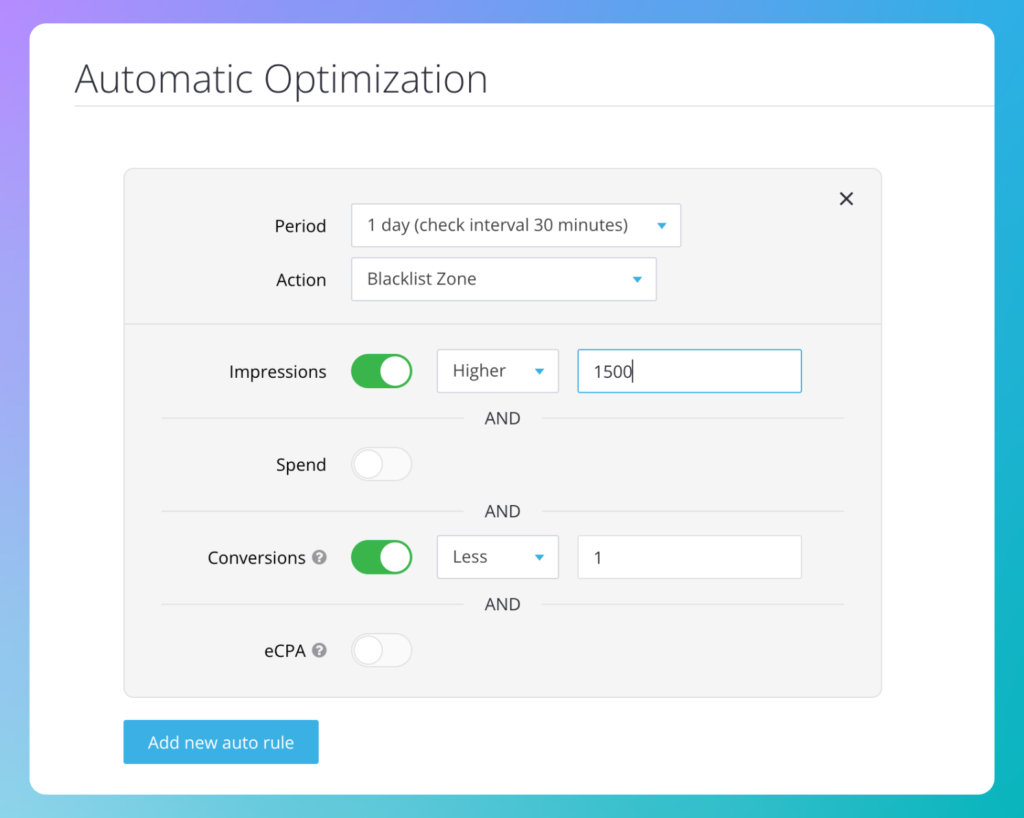Screen dimensions: 1024x818
Task: Turn off the Conversions toggle
Action: 381,557
